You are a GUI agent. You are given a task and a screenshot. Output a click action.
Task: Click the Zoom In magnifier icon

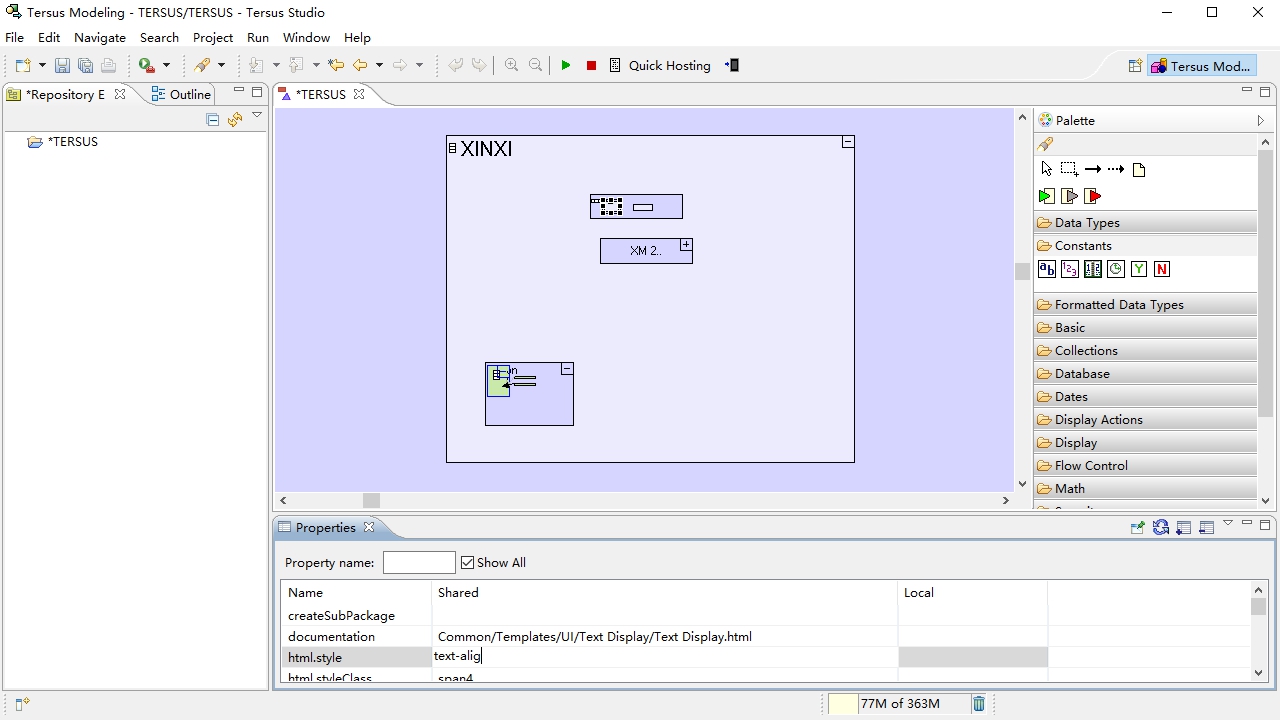[x=512, y=66]
